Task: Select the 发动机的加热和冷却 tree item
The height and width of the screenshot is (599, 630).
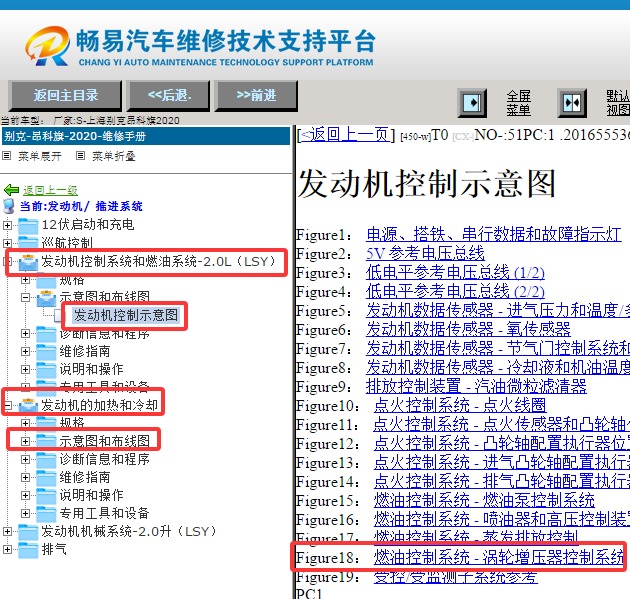Action: click(x=100, y=405)
